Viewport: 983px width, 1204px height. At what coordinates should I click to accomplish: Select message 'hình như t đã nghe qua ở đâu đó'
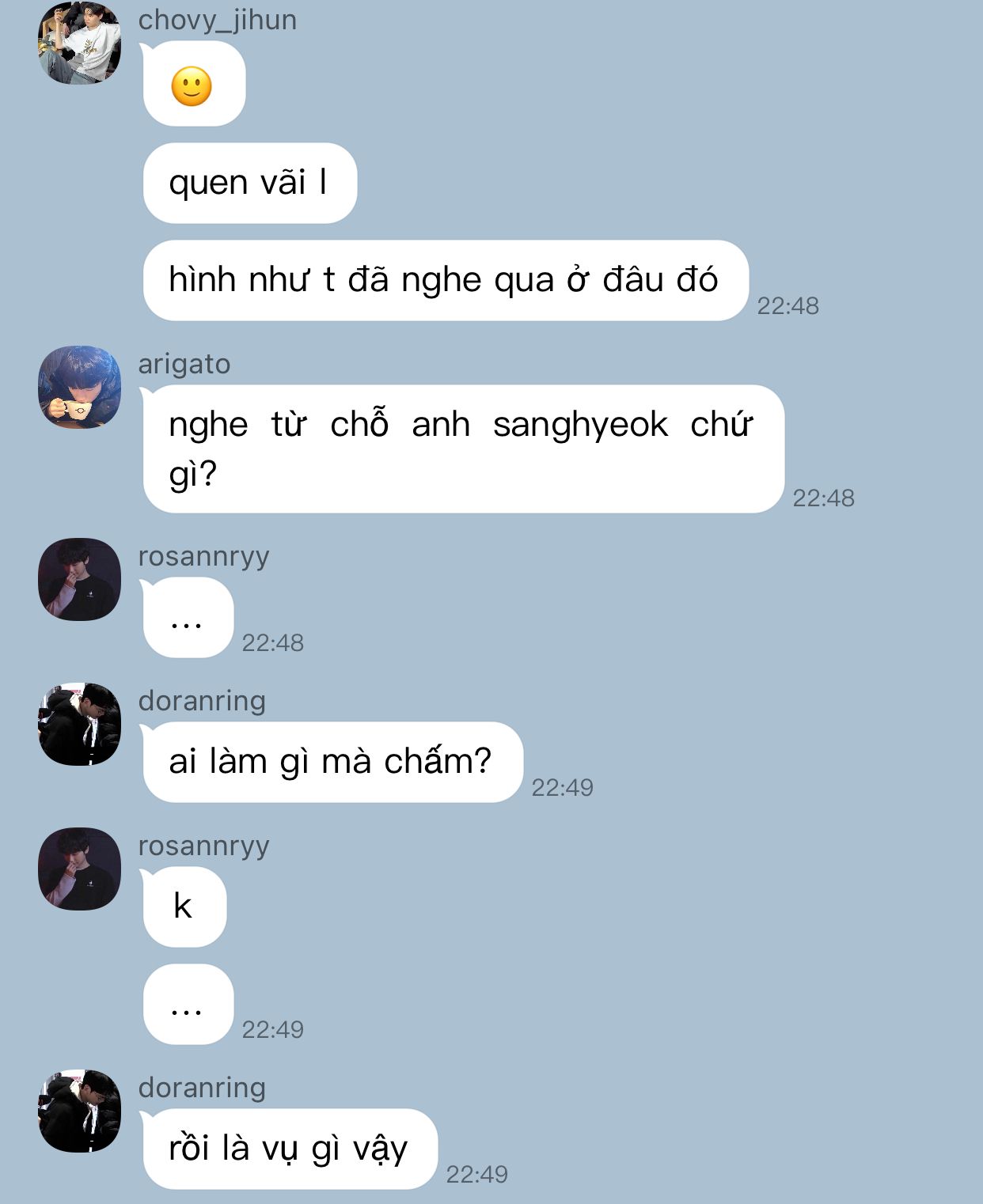pos(446,280)
